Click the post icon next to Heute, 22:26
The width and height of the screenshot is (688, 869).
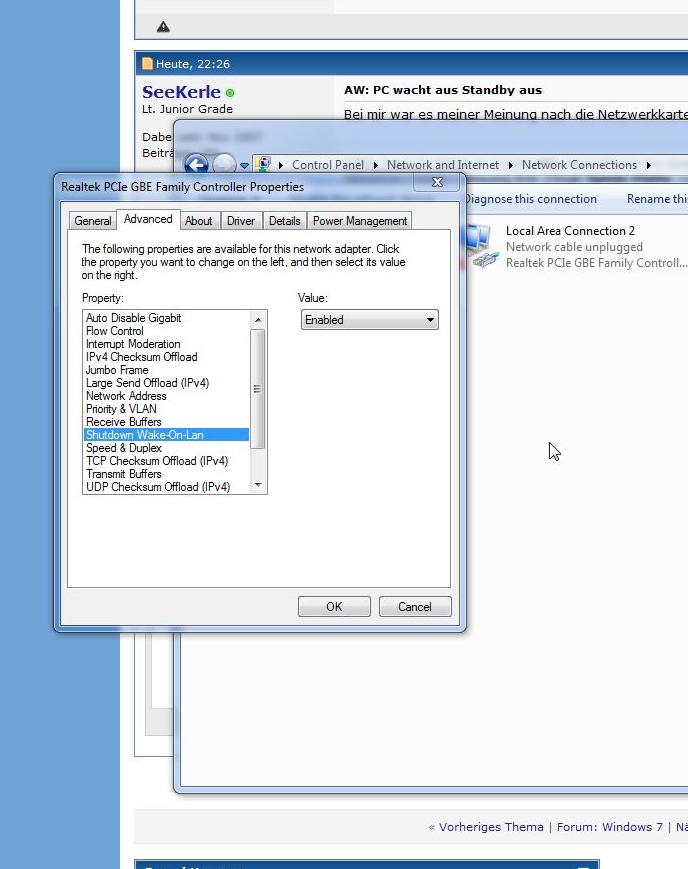147,64
